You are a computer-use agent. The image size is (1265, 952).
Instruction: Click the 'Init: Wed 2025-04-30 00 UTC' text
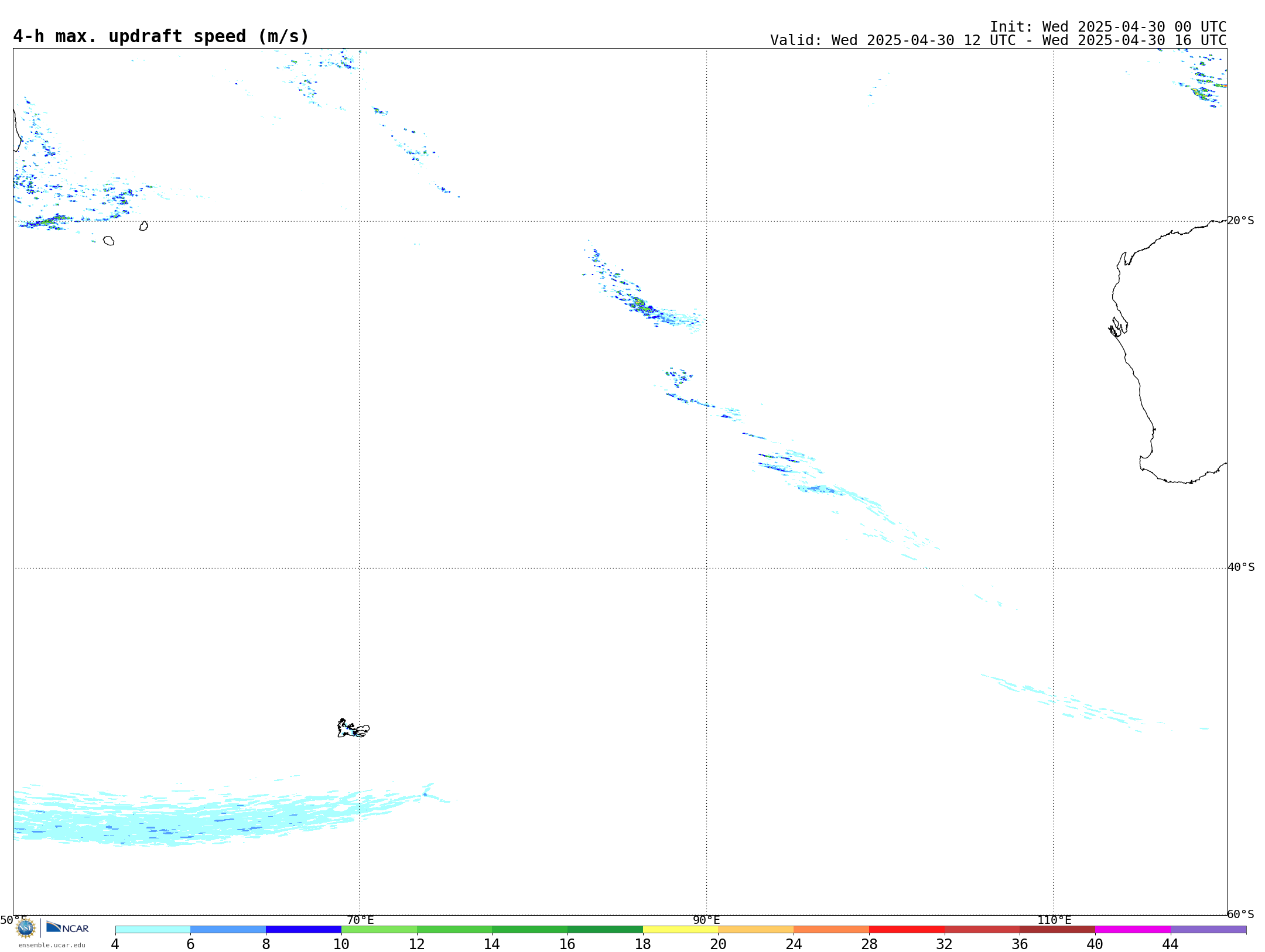[x=1108, y=27]
